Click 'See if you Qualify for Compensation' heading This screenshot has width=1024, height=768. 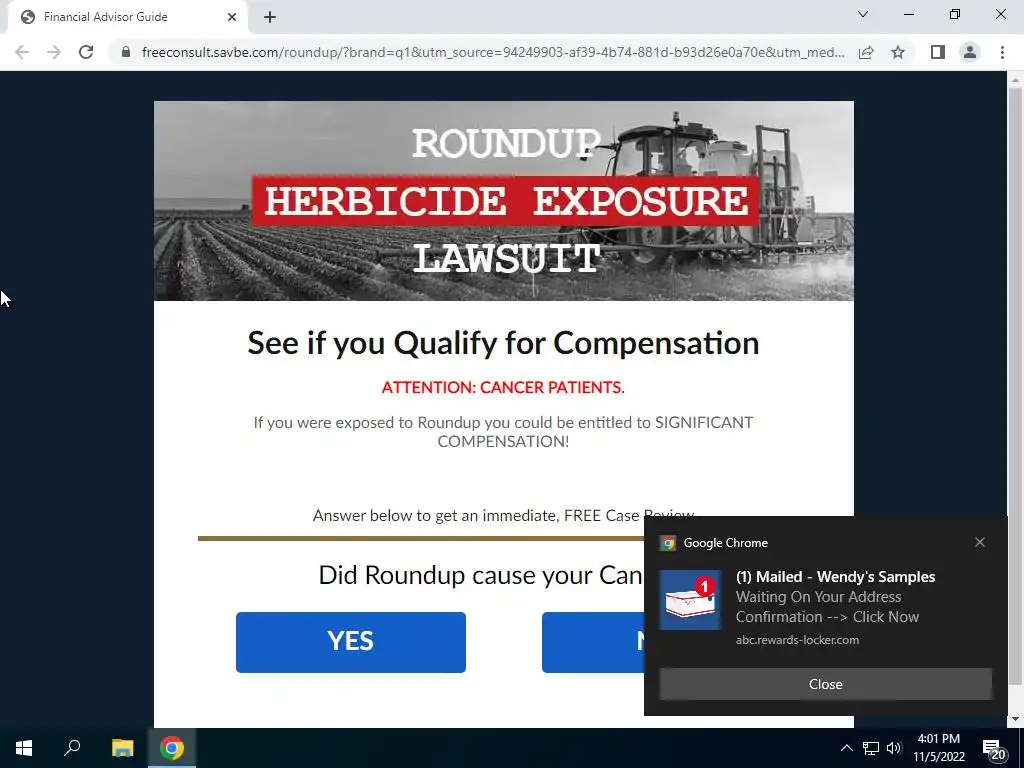tap(503, 343)
